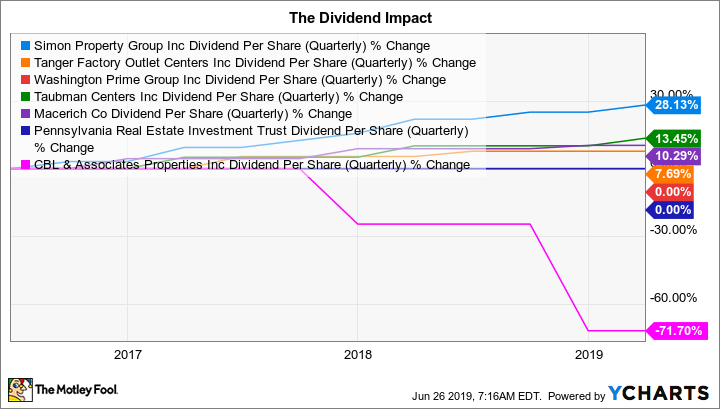This screenshot has width=720, height=409.
Task: Click the green Taubman Centers legend swatch
Action: [x=25, y=96]
